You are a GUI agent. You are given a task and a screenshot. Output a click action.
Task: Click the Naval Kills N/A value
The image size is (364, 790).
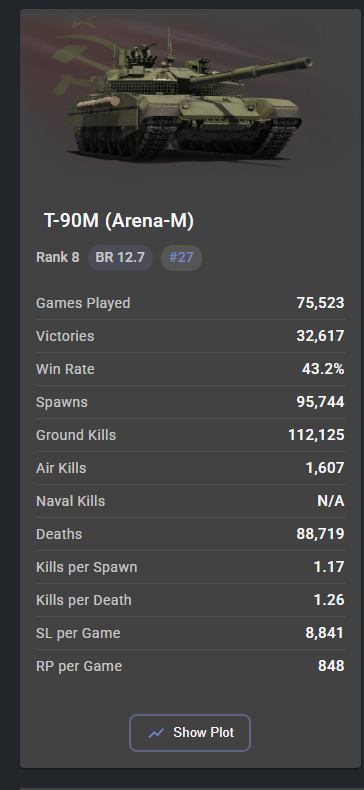click(x=331, y=501)
